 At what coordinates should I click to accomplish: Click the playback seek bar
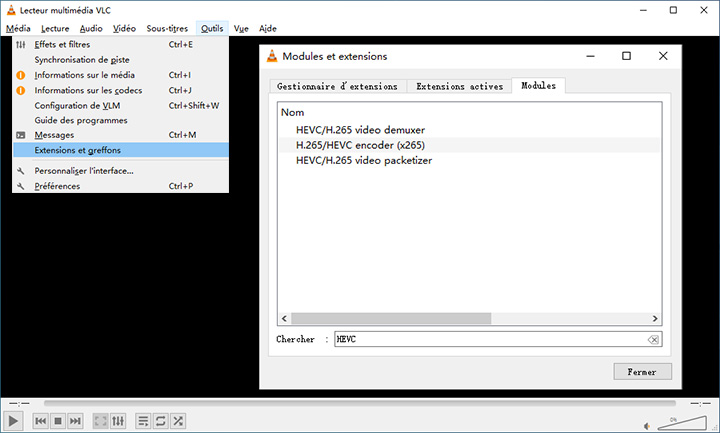[360, 403]
